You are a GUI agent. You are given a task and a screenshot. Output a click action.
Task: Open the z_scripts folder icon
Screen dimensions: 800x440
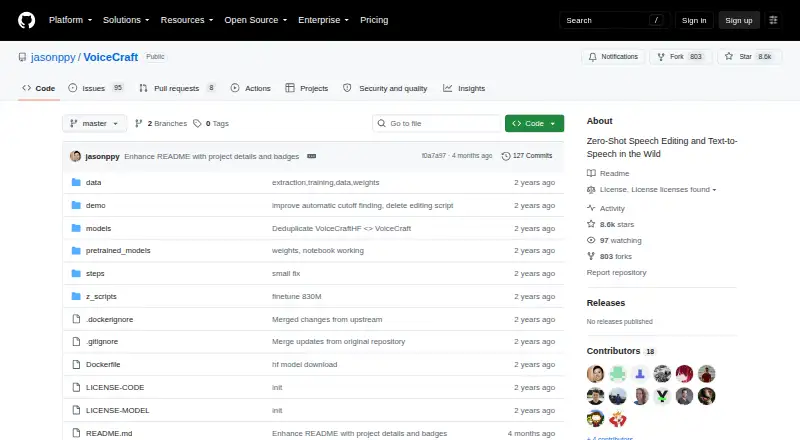click(x=76, y=297)
